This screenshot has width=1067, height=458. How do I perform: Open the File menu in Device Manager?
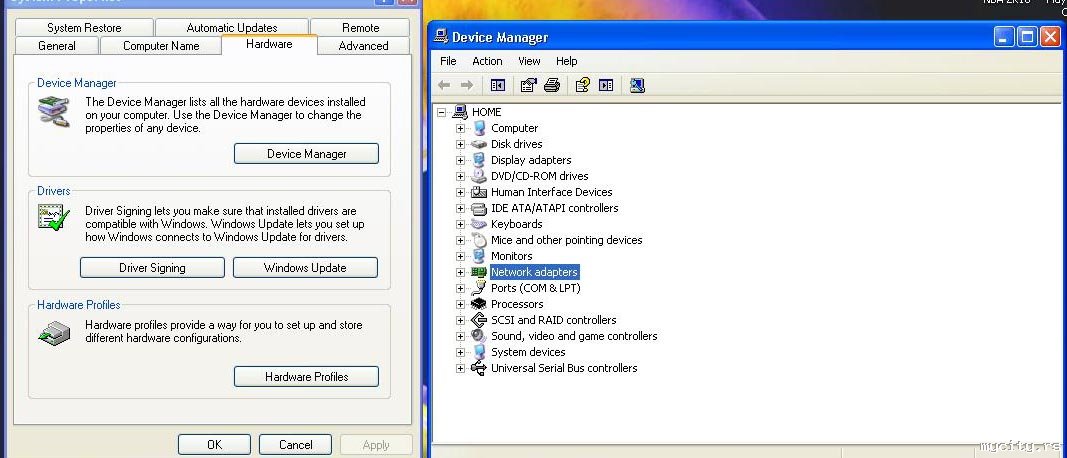point(448,61)
